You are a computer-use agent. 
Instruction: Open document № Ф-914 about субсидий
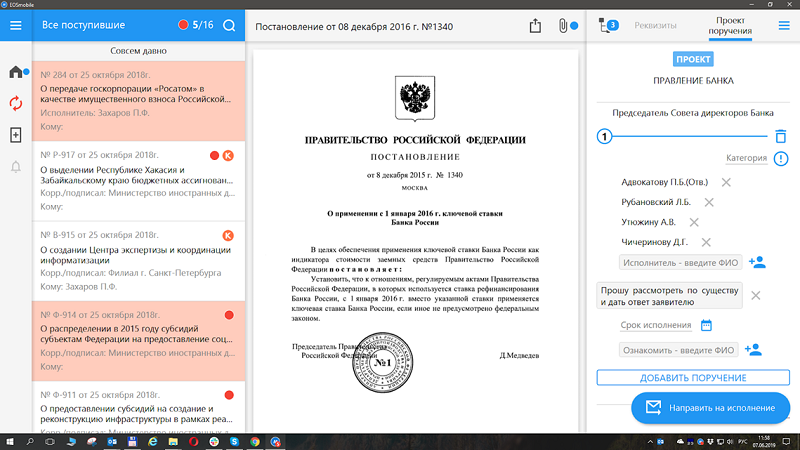click(x=138, y=341)
